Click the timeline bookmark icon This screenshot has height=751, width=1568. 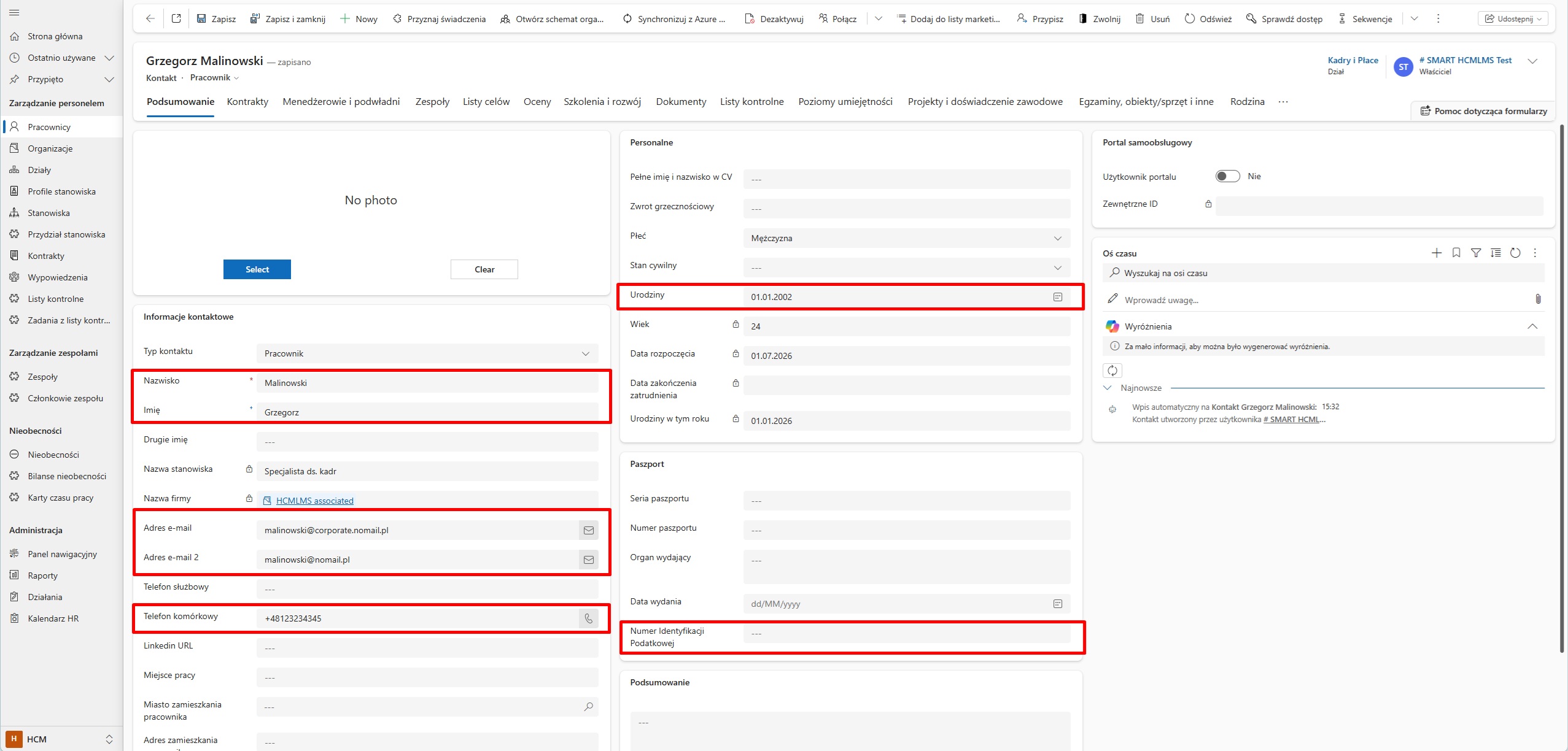tap(1456, 253)
